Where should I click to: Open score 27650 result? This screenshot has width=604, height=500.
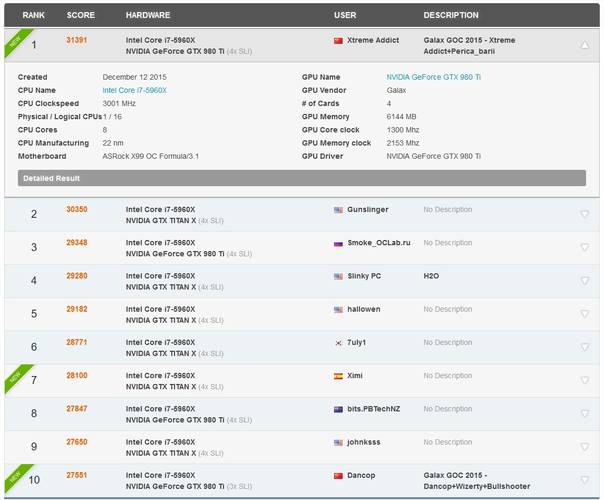click(77, 442)
